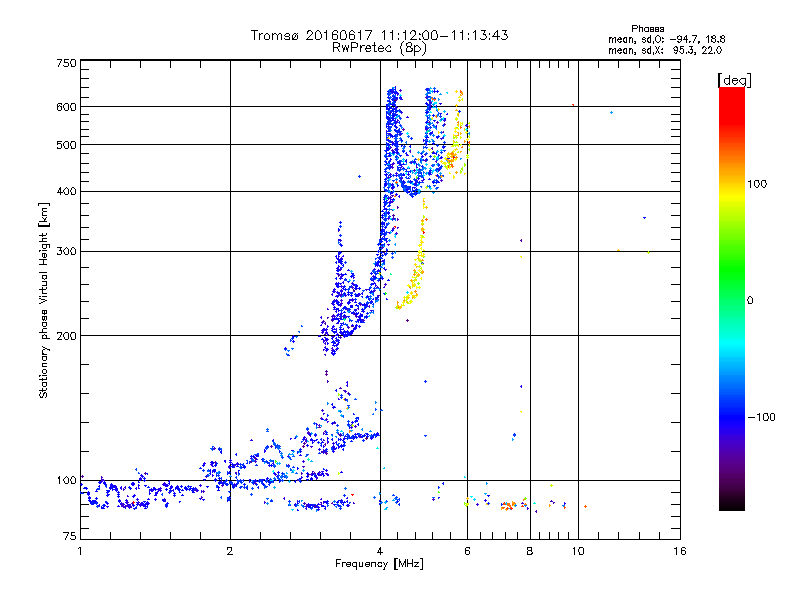Click the frequency axis tick "8"
Screen dimensions: 800x600
click(530, 551)
